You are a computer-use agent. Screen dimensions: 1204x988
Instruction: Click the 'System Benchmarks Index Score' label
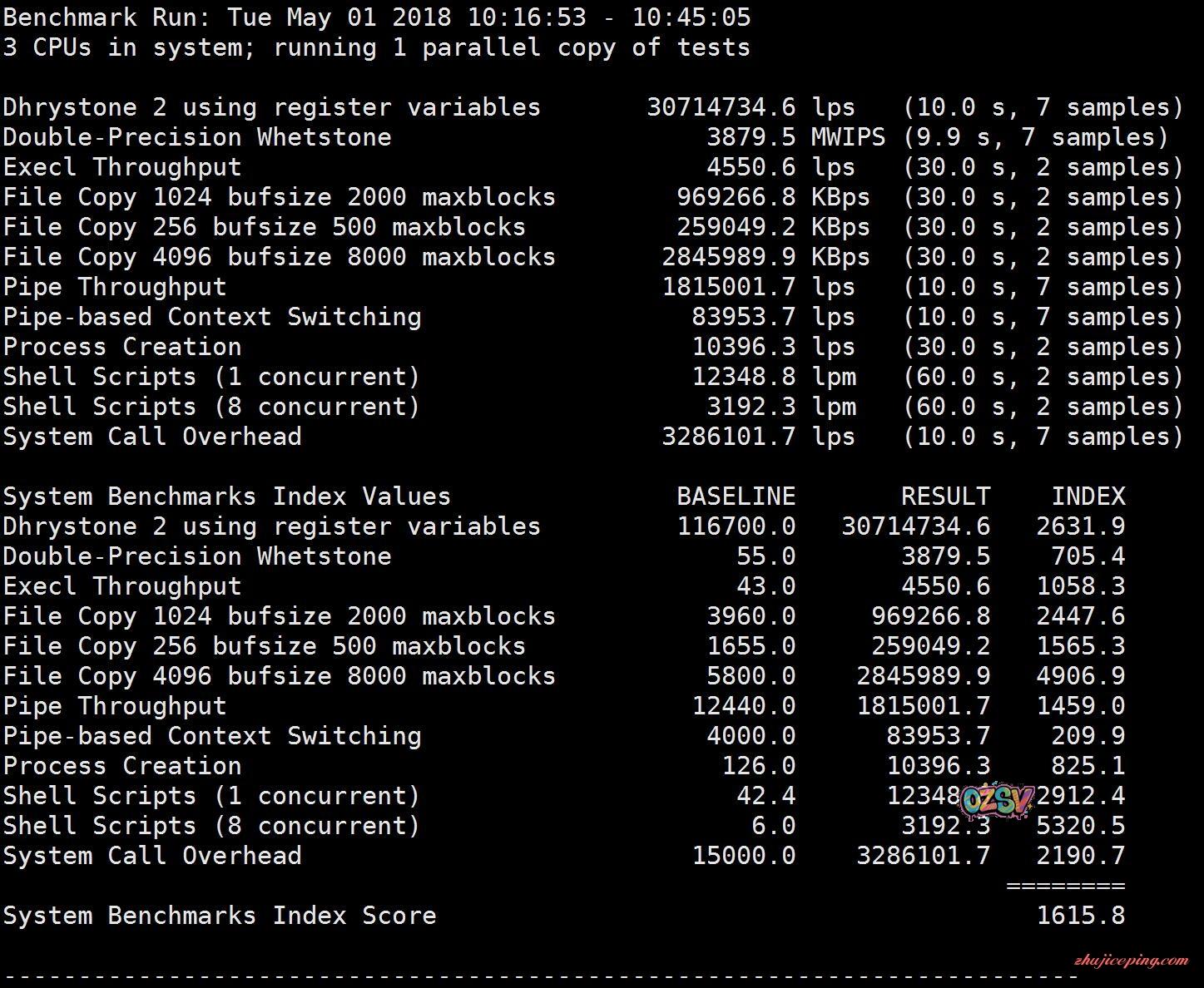pyautogui.click(x=220, y=916)
